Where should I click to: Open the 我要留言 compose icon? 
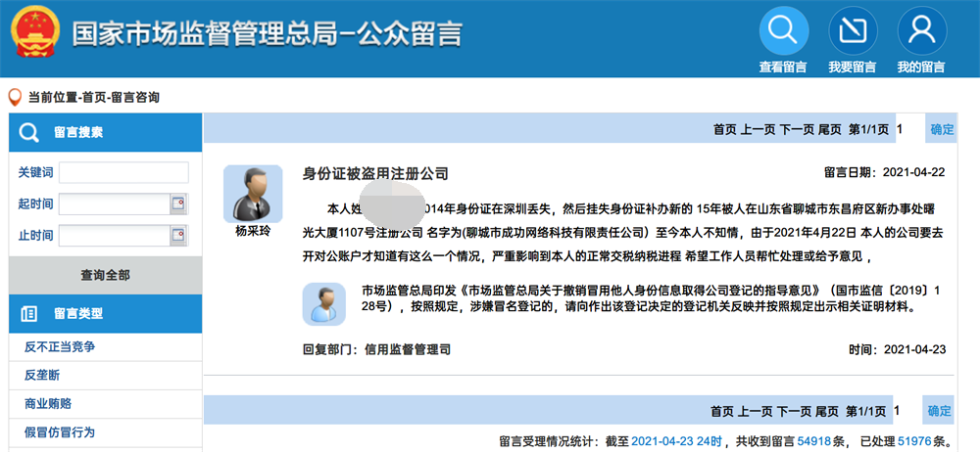(x=851, y=32)
